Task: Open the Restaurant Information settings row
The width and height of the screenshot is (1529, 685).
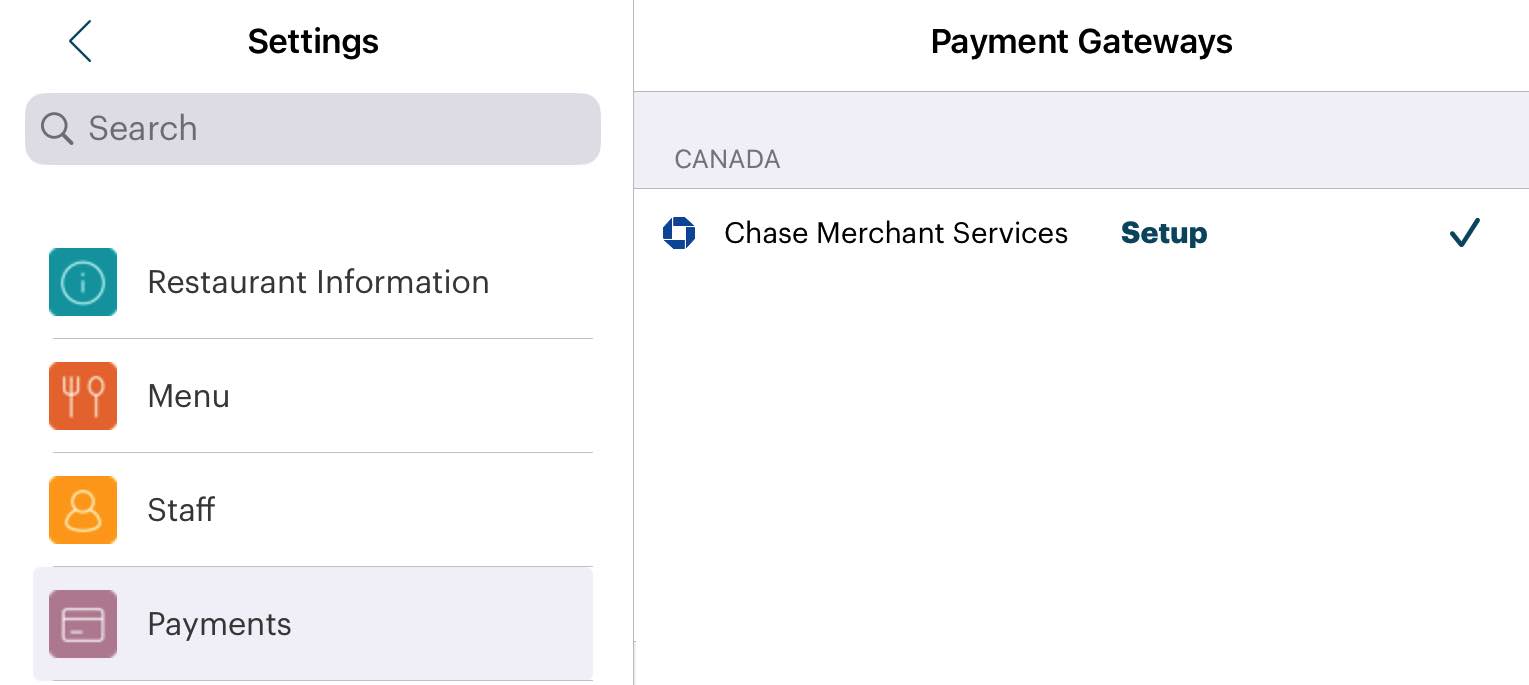Action: 318,282
